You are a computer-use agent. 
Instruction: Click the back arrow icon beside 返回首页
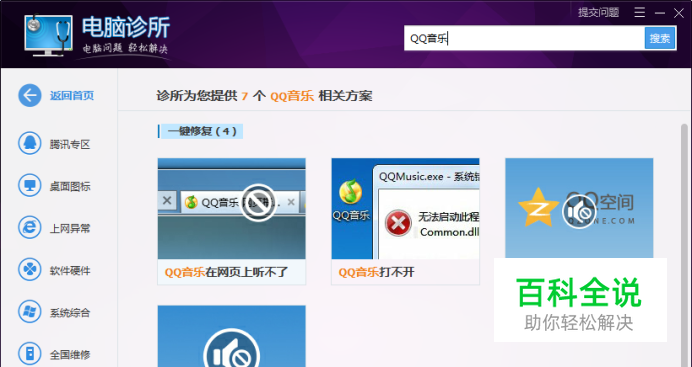[30, 95]
